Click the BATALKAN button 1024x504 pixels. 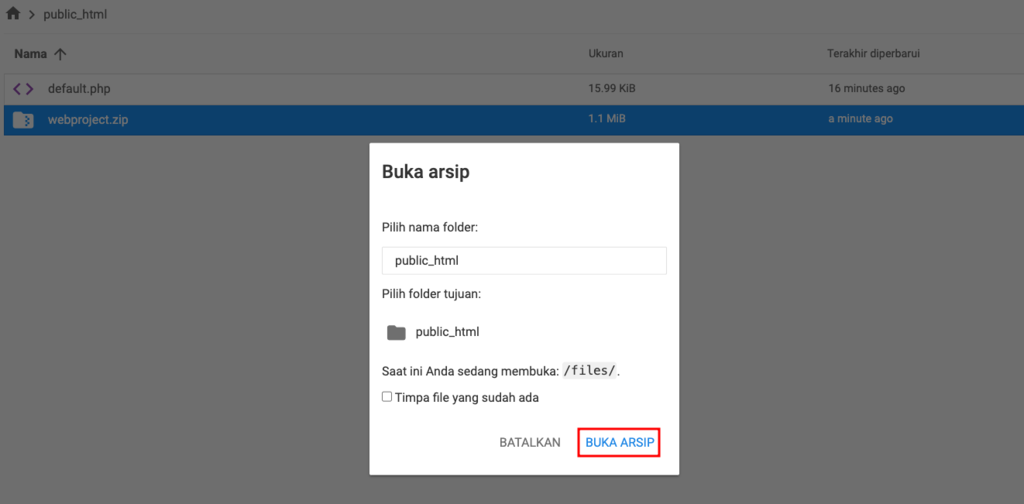[530, 443]
